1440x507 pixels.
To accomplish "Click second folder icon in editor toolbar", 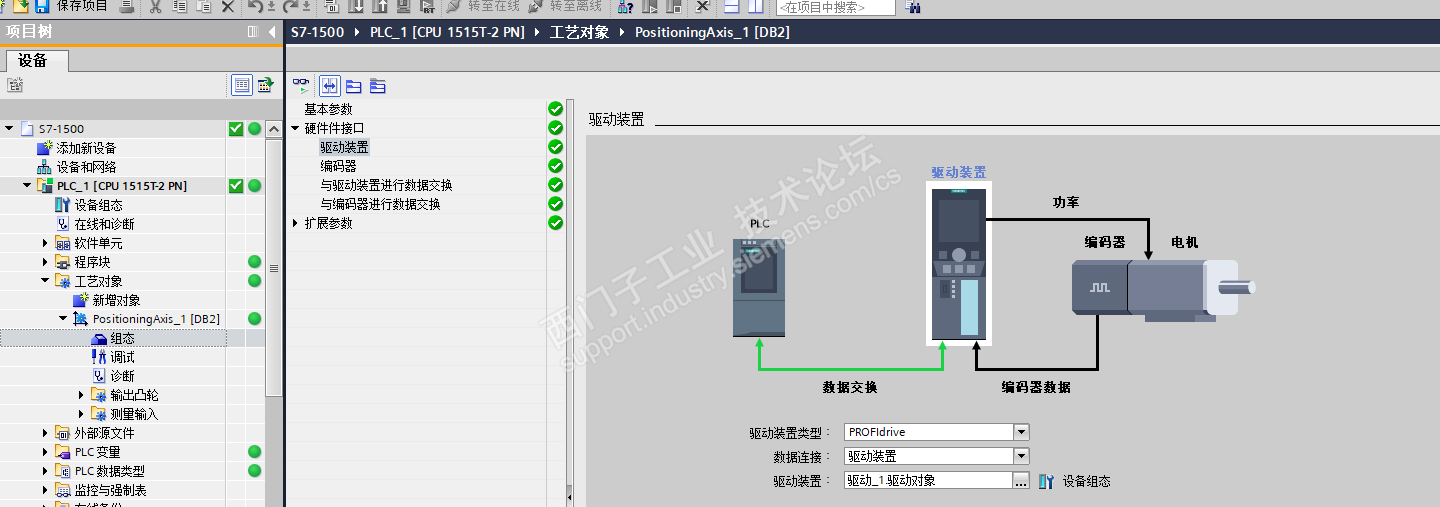I will click(377, 86).
